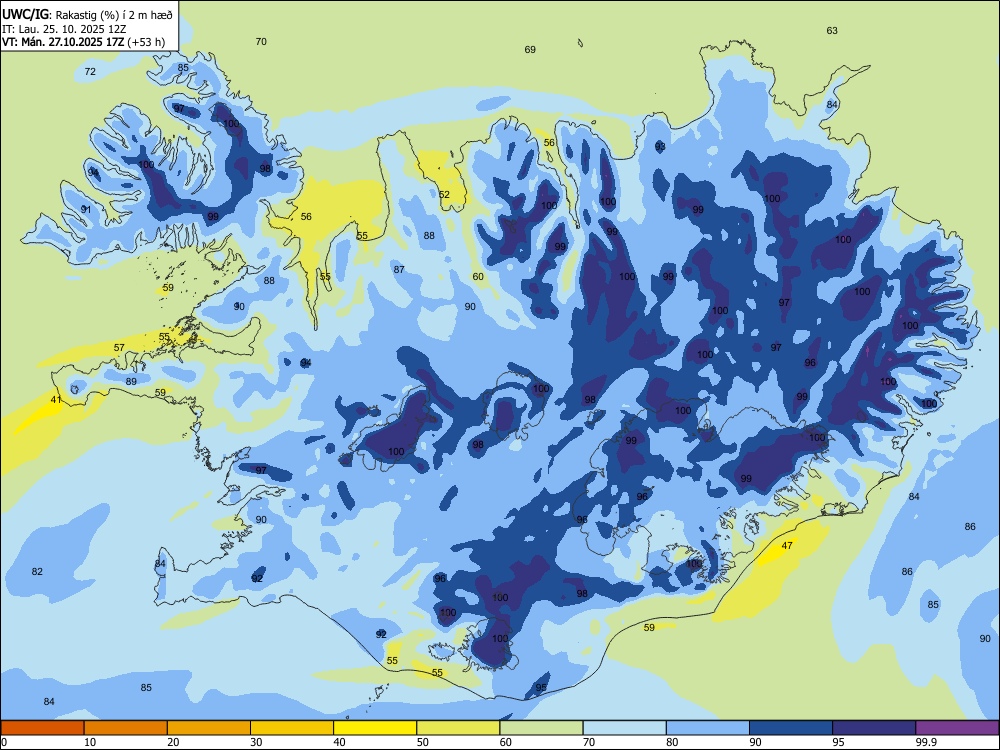The image size is (1000, 750).
Task: Click the 50–60 pale yellow legend swatch
Action: tap(458, 728)
